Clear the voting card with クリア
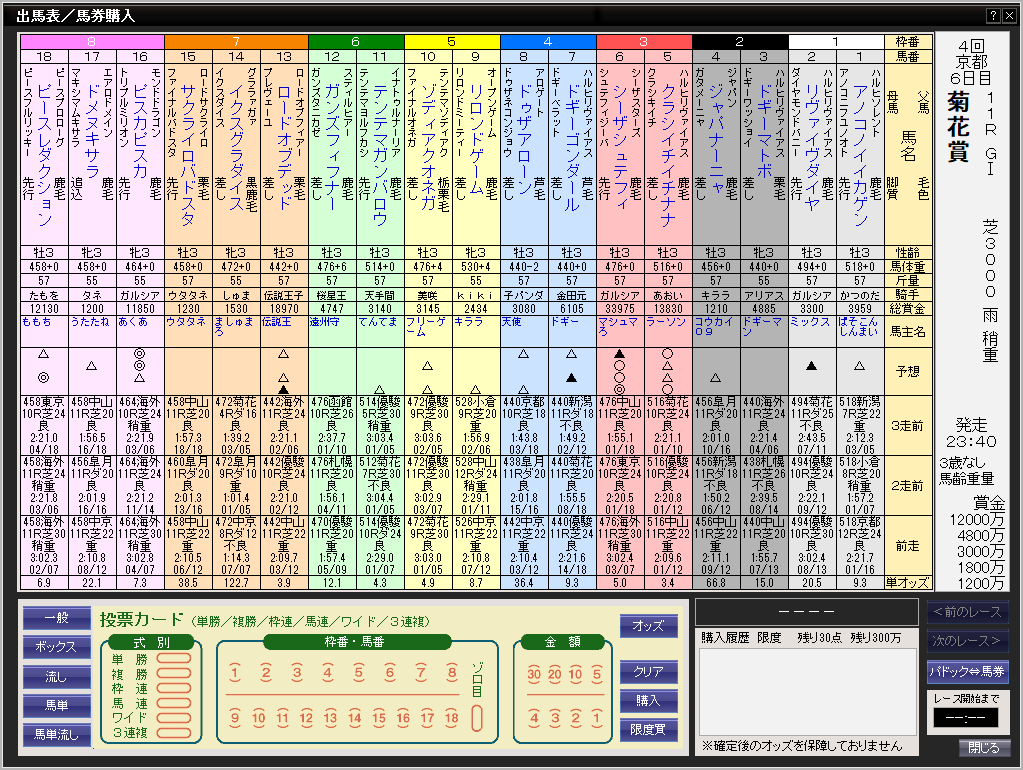Screen dimensions: 1023x770 click(649, 671)
